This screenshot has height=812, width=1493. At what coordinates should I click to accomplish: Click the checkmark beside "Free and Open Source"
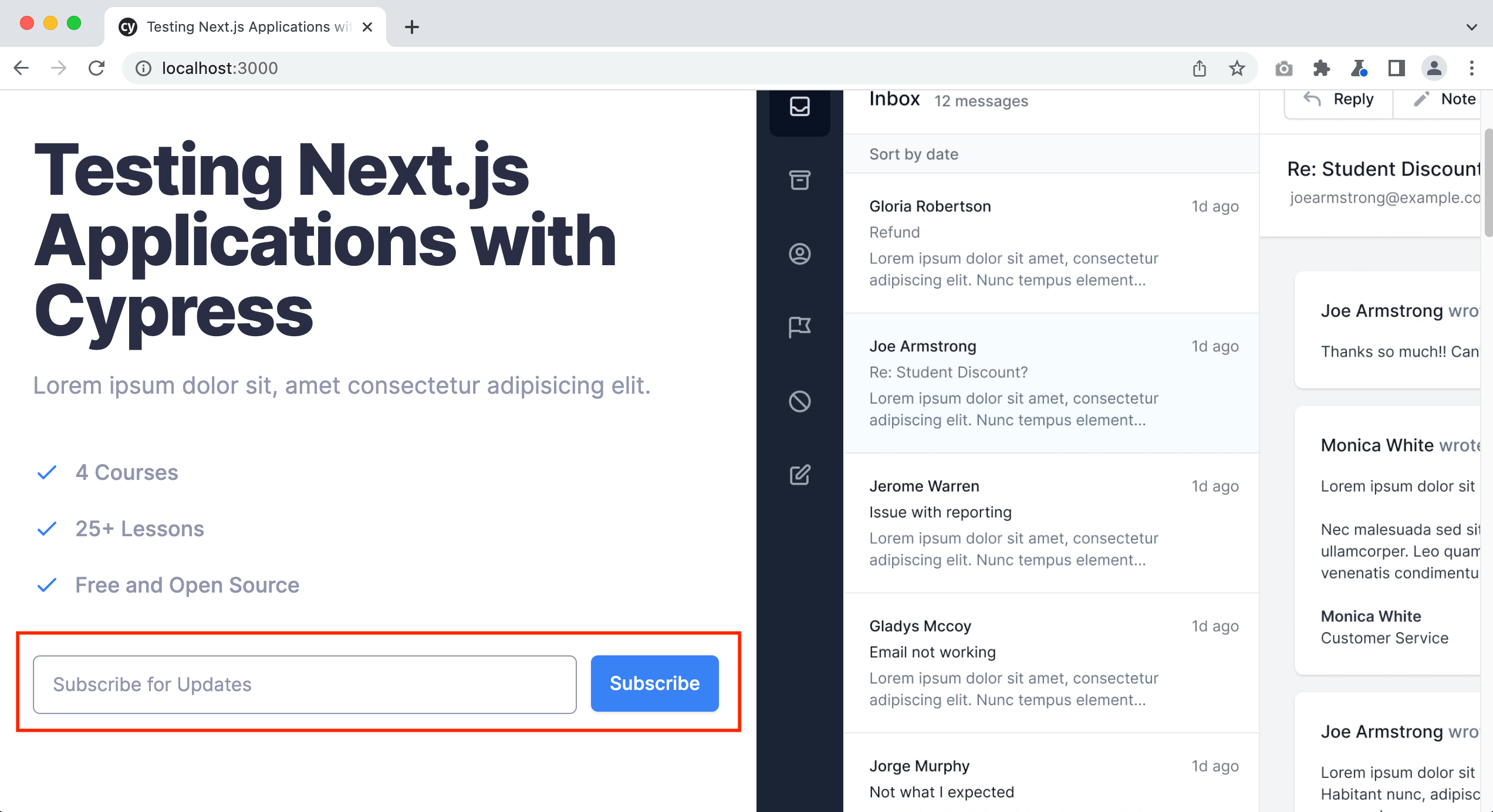click(47, 584)
